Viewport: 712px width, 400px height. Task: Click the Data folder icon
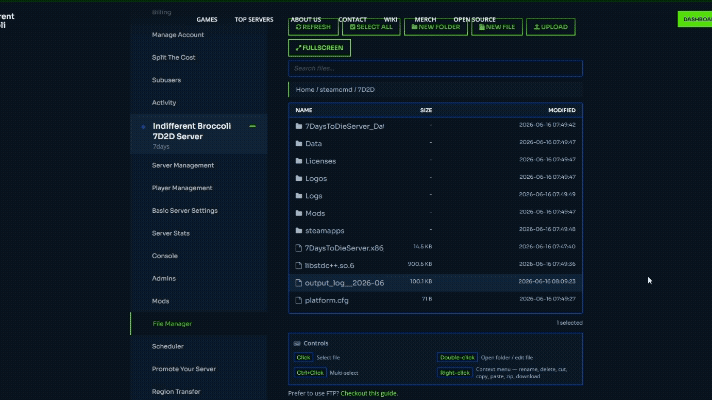point(299,143)
